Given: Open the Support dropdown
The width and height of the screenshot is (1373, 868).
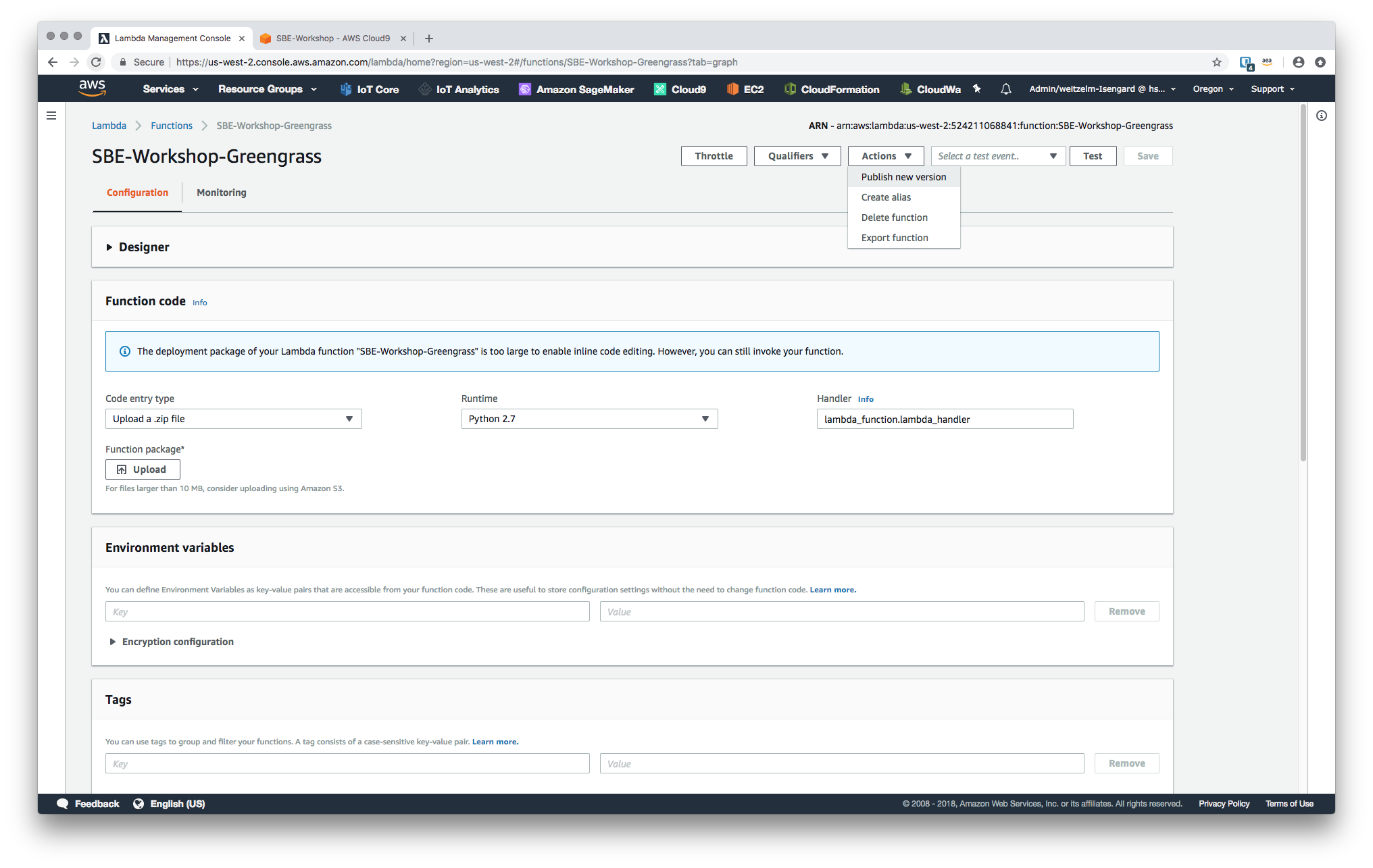Looking at the screenshot, I should click(x=1273, y=89).
